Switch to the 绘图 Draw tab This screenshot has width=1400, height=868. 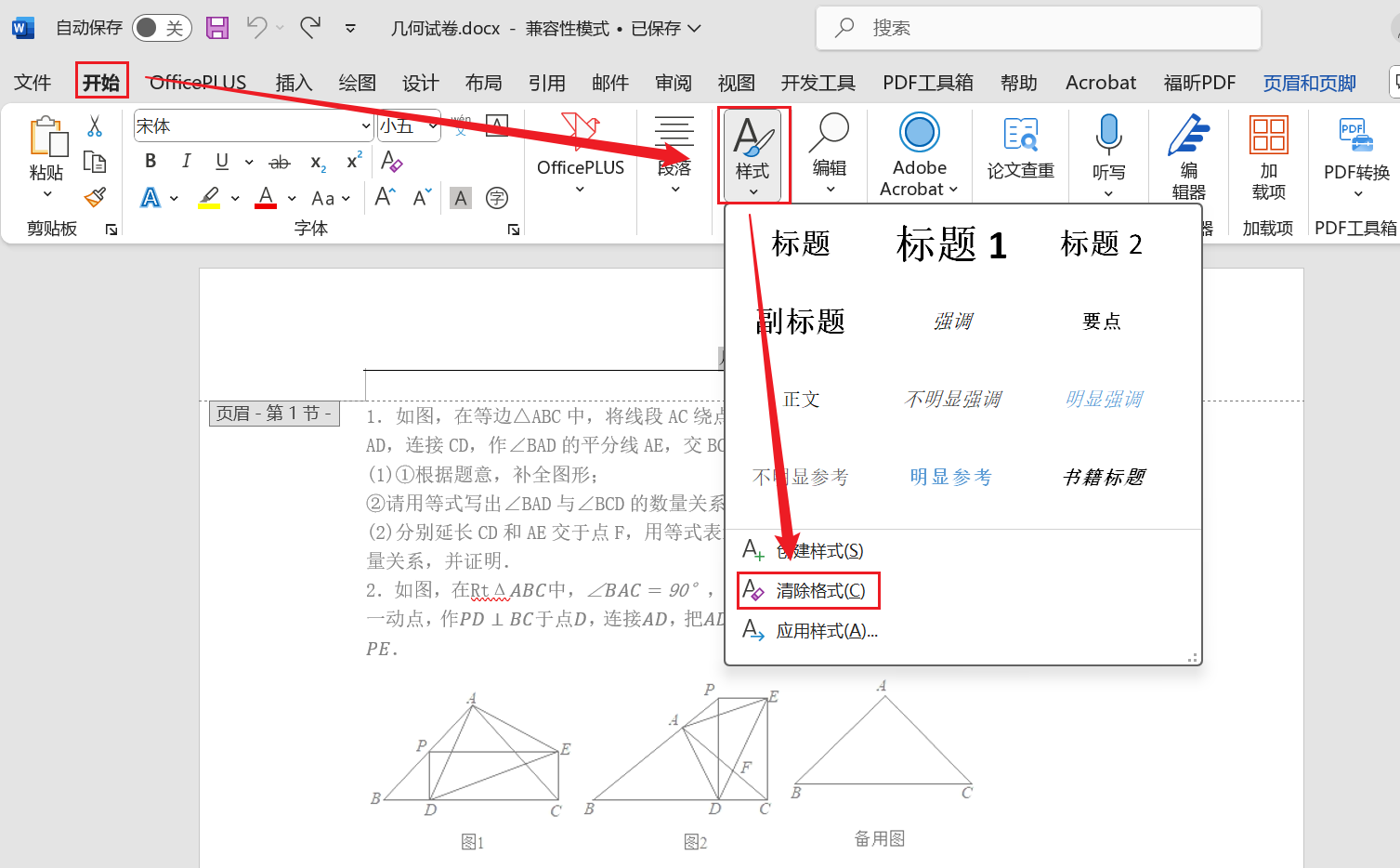point(357,83)
